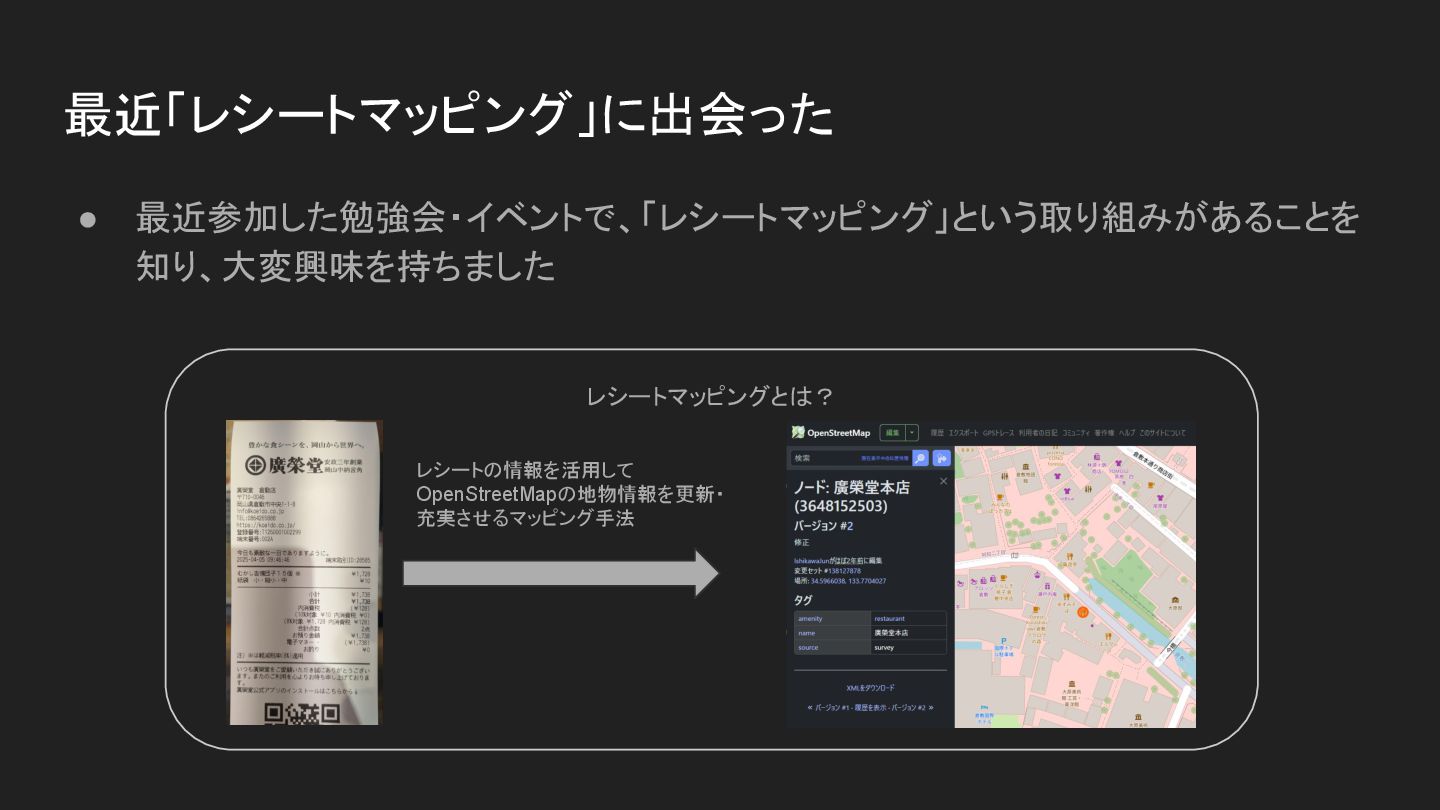Click the slide title 最近「レシートマッピング」に出会った
This screenshot has height=810, width=1440.
pos(450,114)
